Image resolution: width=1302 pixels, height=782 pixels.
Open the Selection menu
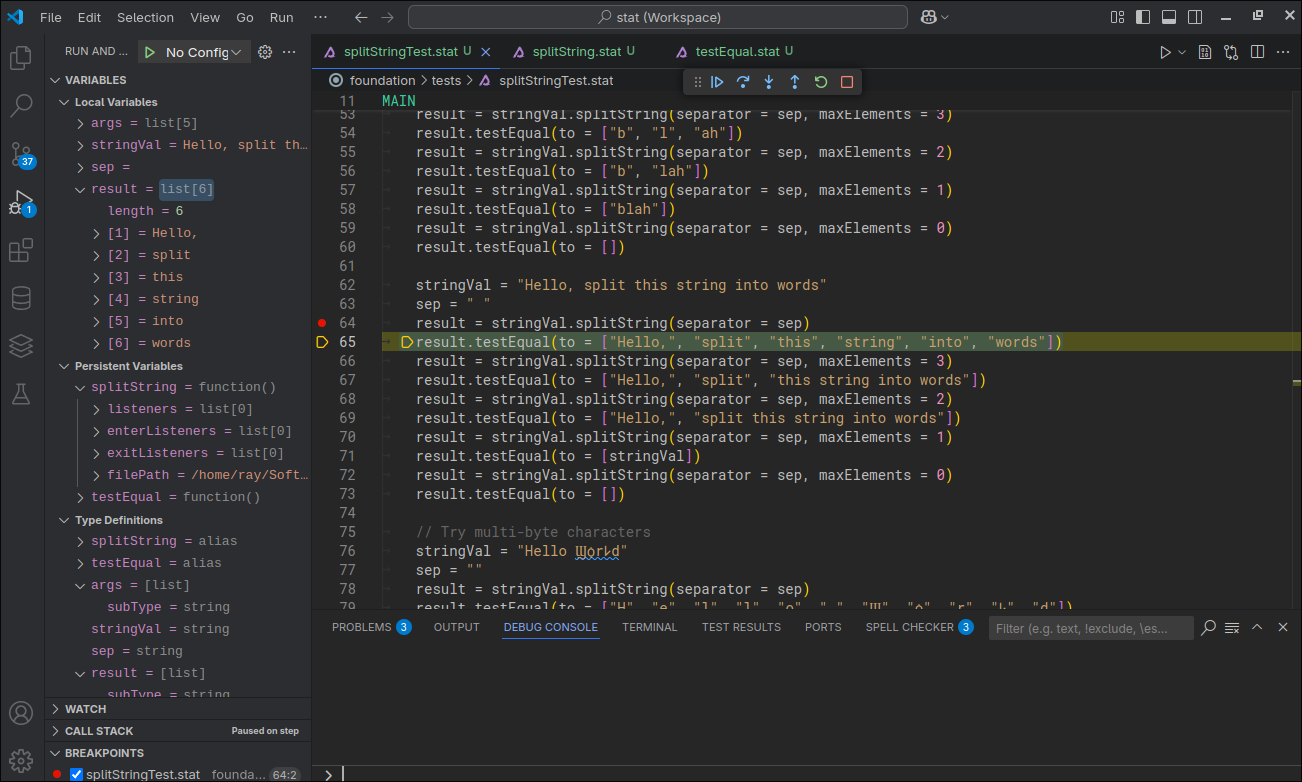tap(145, 17)
